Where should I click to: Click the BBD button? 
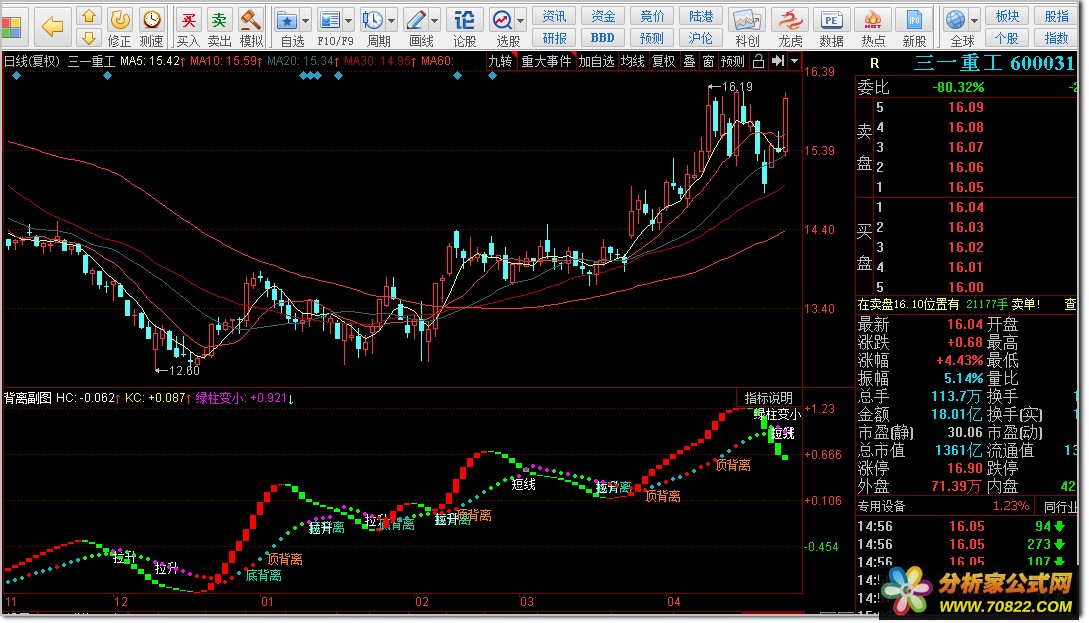pos(603,38)
